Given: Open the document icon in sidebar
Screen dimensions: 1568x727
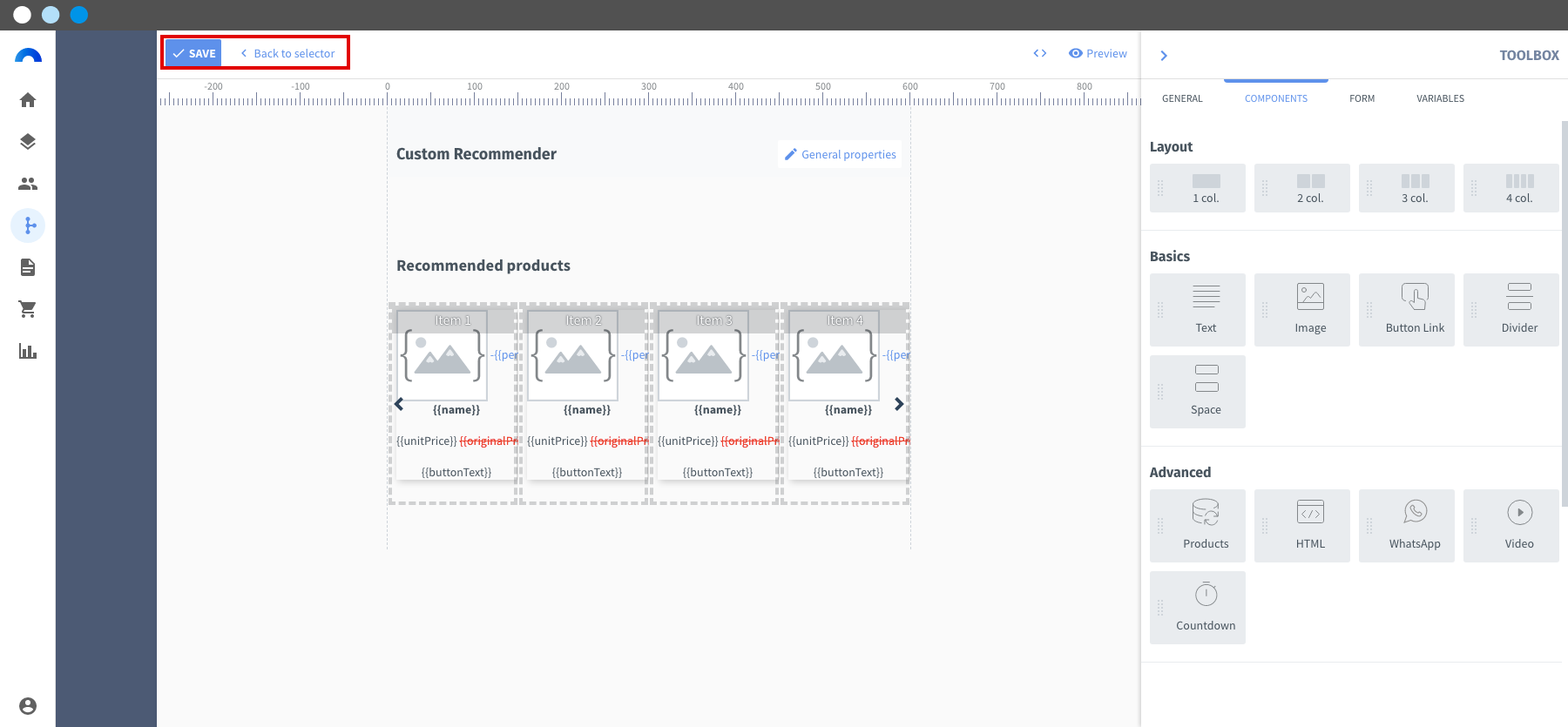Looking at the screenshot, I should pyautogui.click(x=28, y=267).
